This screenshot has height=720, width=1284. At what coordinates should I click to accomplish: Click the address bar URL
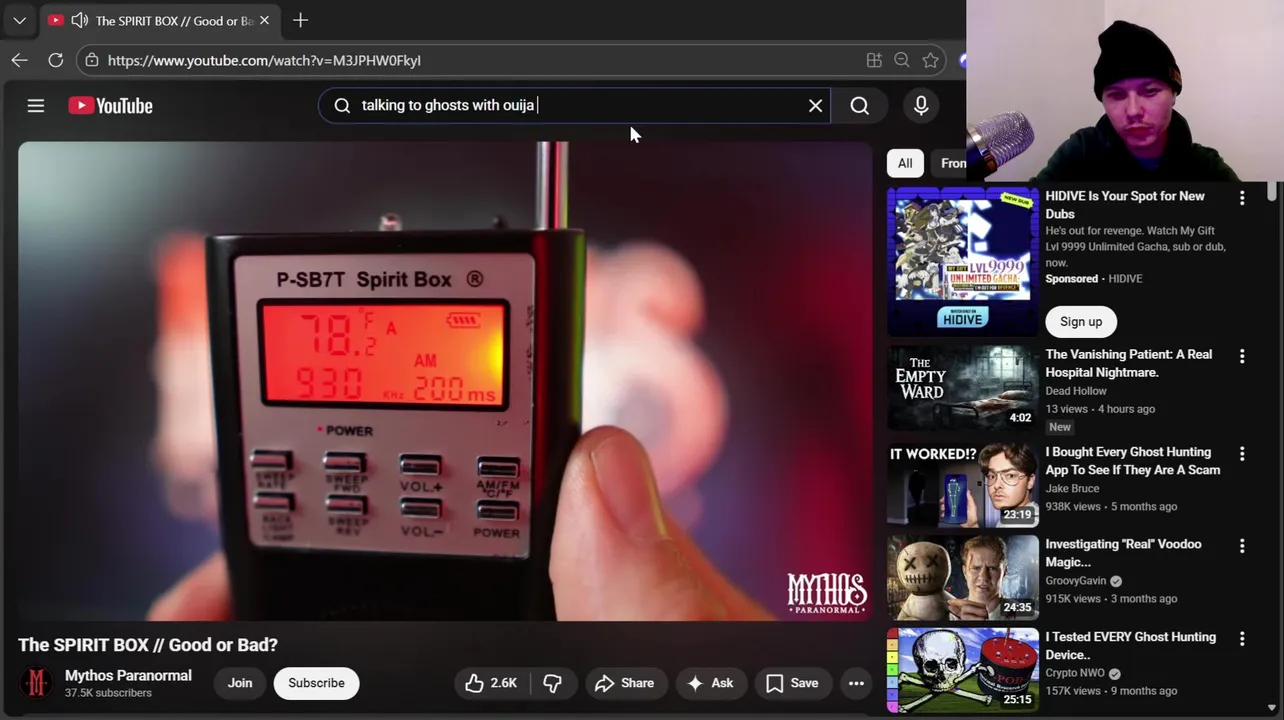coord(264,60)
